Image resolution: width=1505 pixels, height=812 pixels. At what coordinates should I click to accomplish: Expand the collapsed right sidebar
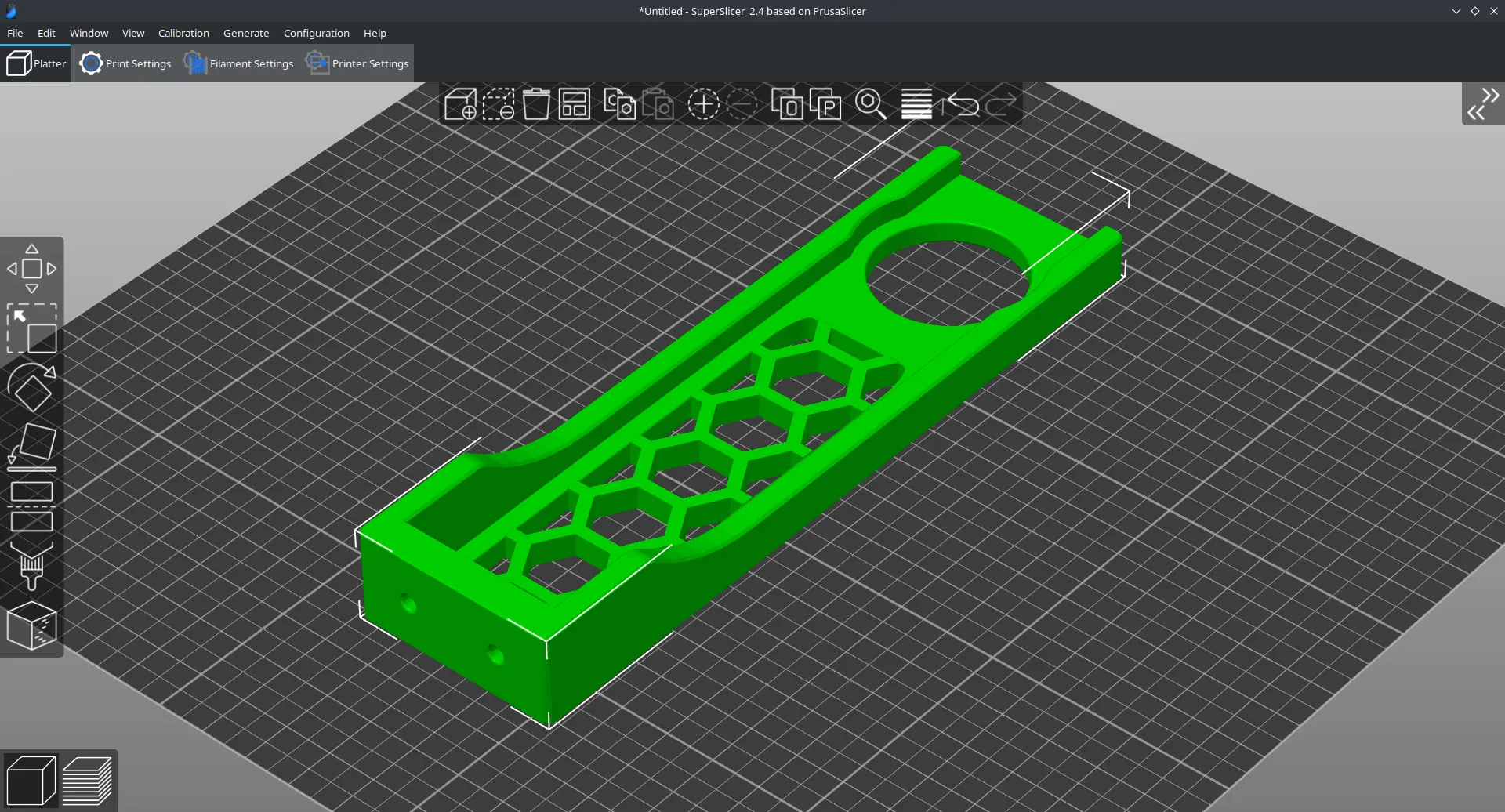click(x=1483, y=104)
